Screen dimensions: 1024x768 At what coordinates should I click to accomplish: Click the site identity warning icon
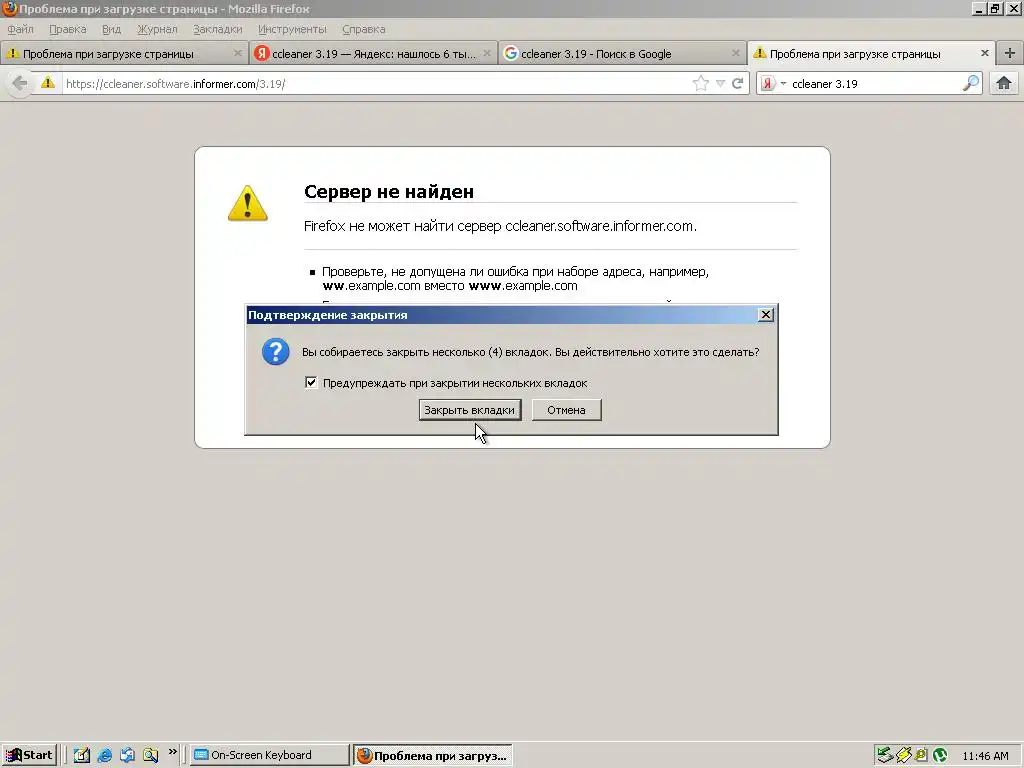[x=48, y=83]
